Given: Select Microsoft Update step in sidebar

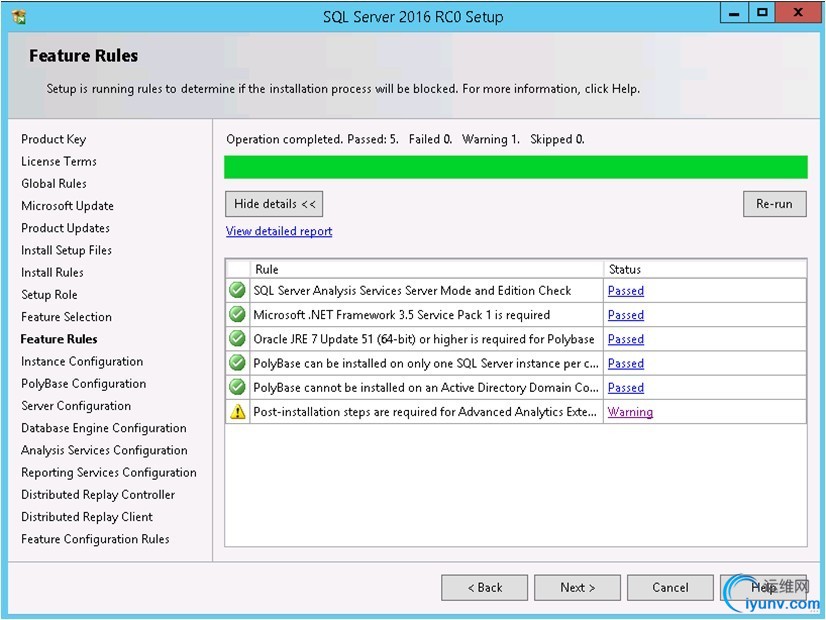Looking at the screenshot, I should click(x=67, y=206).
